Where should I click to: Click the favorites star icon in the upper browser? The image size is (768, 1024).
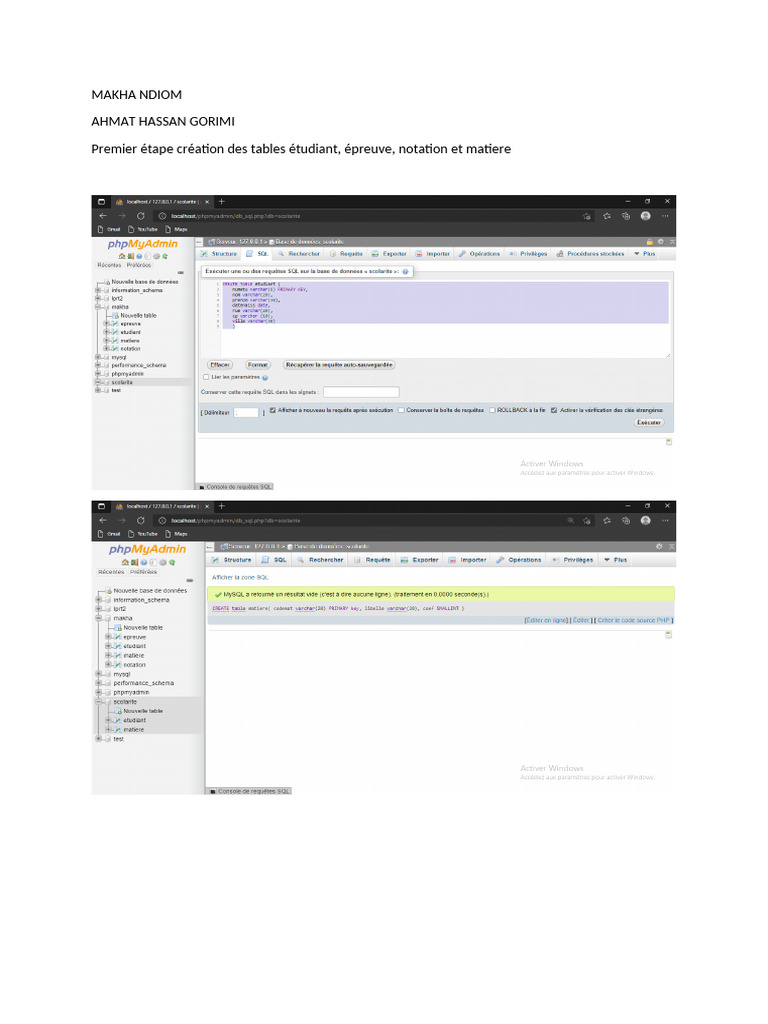point(607,216)
